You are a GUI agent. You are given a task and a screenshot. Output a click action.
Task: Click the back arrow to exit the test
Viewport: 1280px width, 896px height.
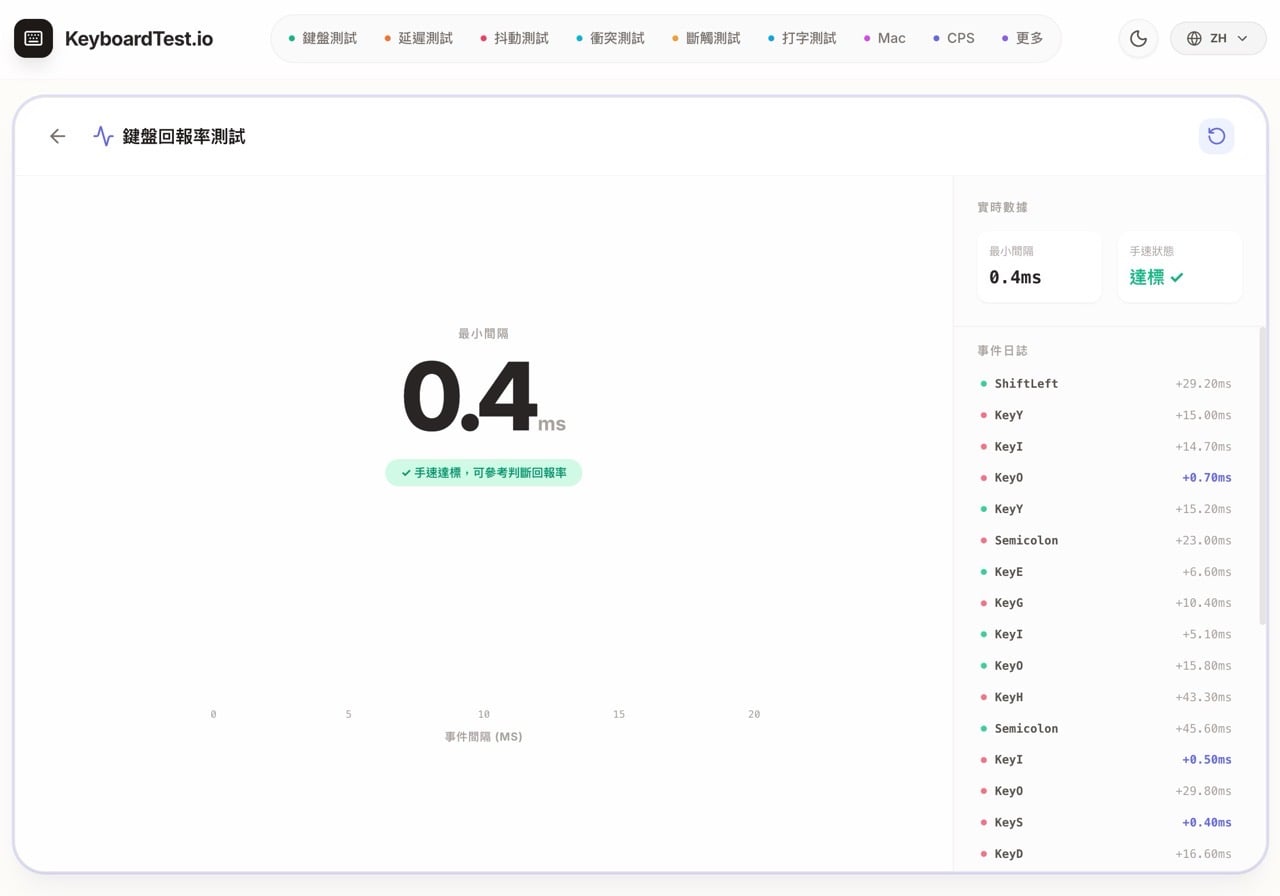tap(57, 136)
